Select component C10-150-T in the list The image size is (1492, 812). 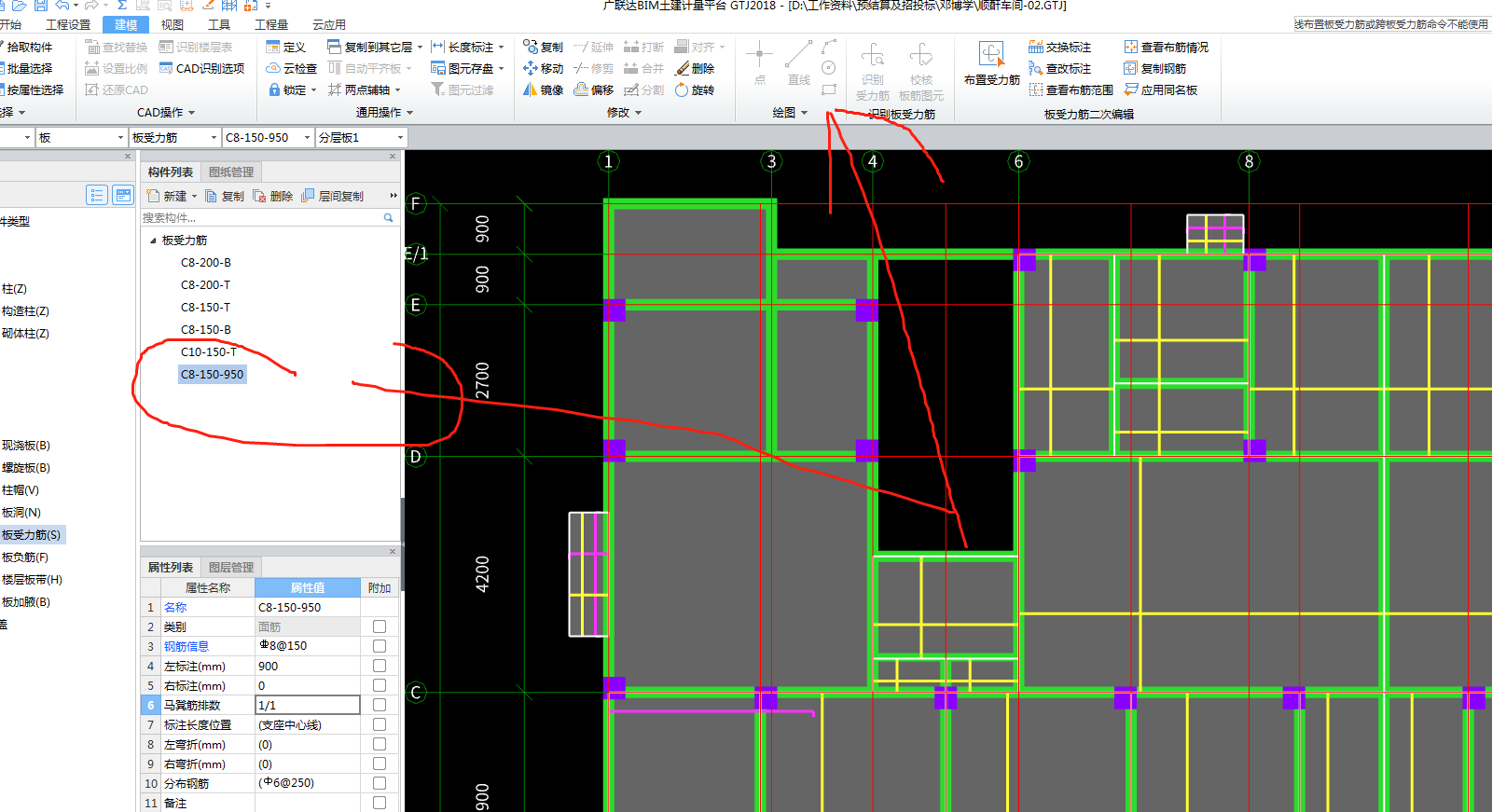coord(209,351)
